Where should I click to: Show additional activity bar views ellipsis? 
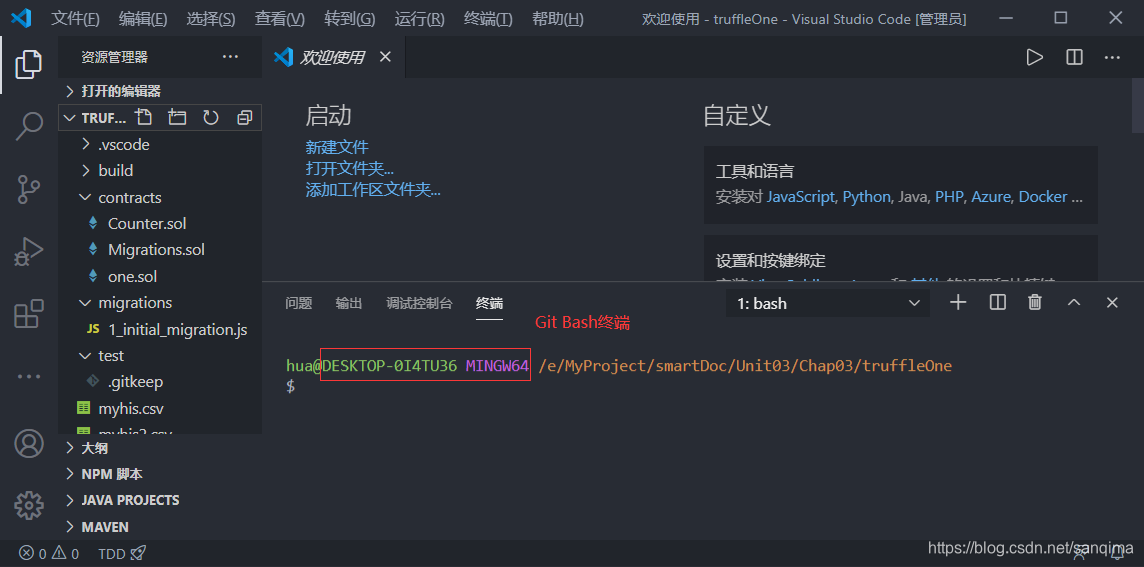pyautogui.click(x=28, y=377)
